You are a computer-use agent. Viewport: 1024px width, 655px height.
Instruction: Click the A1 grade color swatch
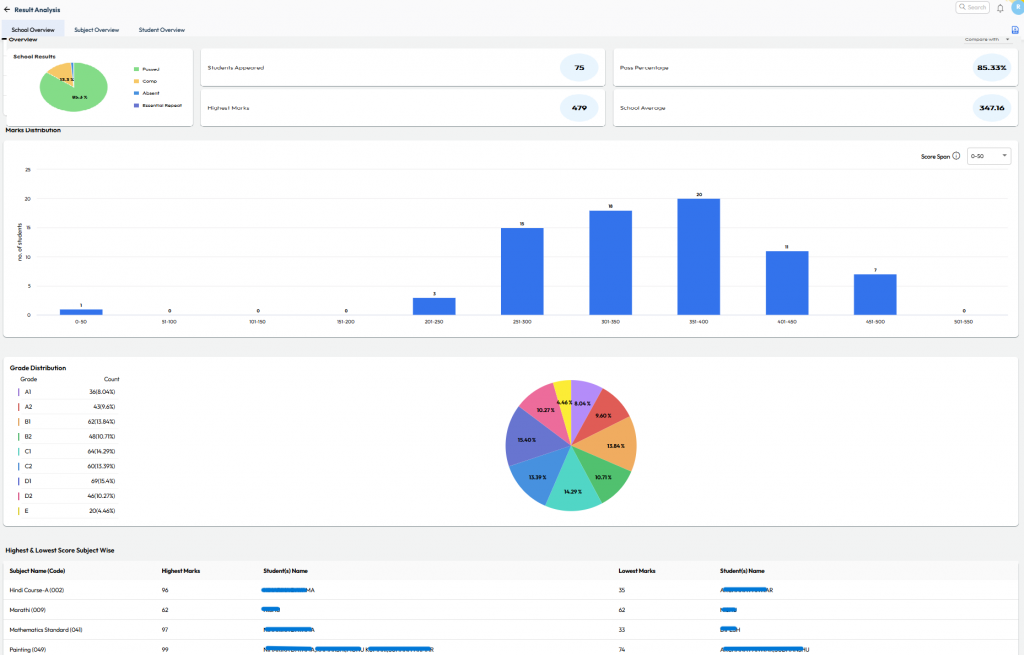point(18,392)
